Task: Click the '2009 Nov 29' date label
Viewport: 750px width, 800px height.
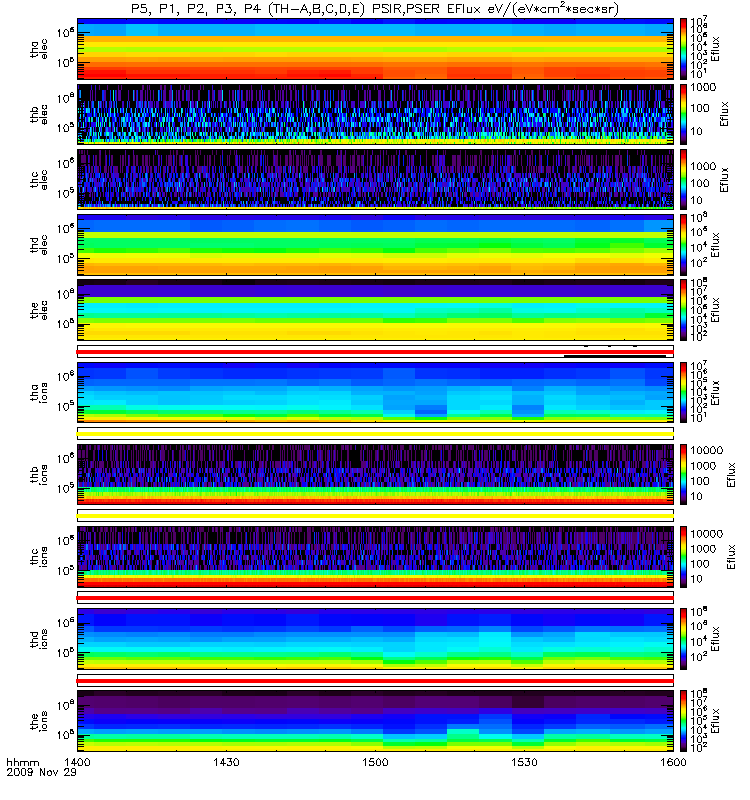Action: [x=41, y=772]
